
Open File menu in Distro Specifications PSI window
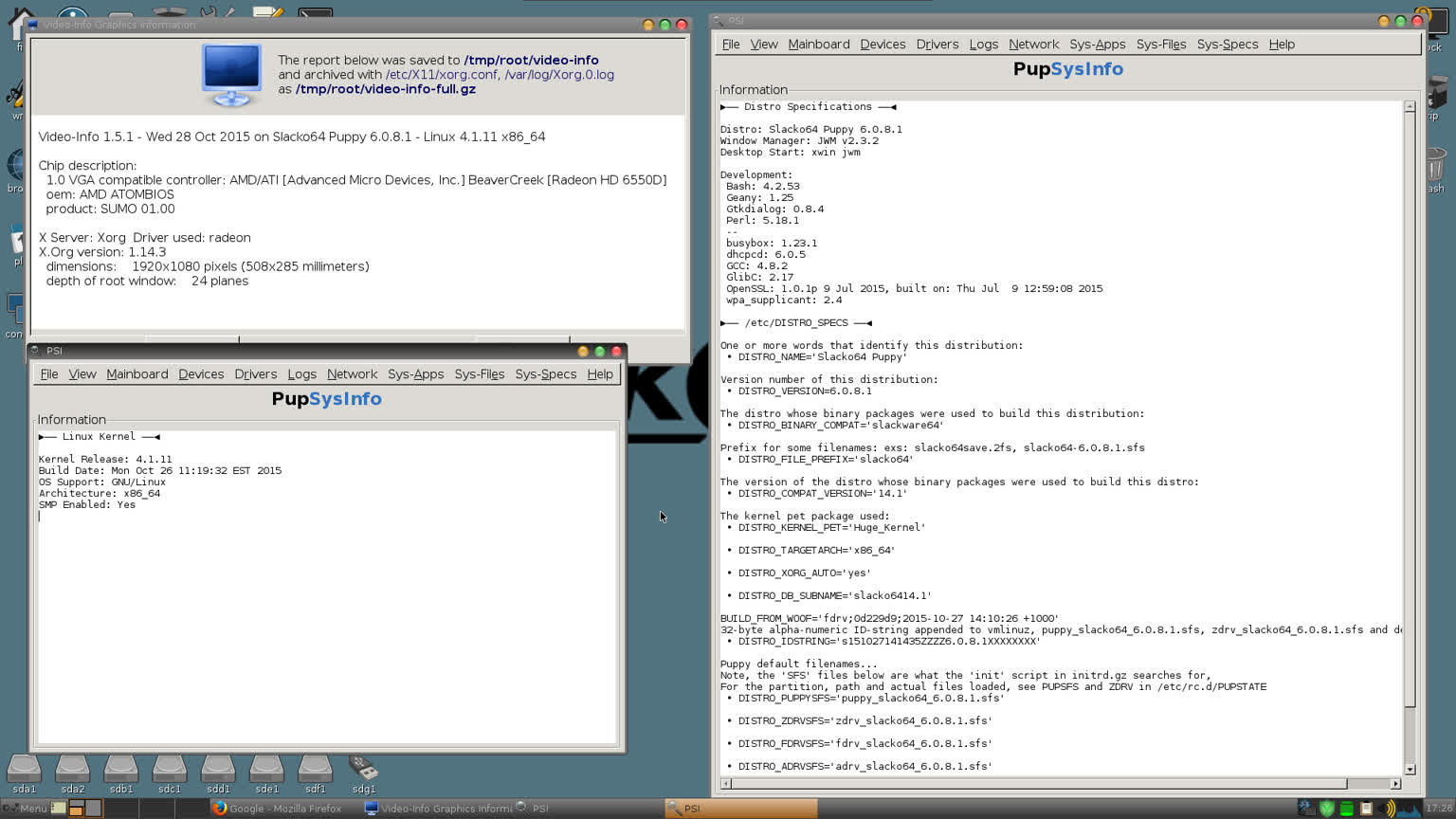click(731, 45)
